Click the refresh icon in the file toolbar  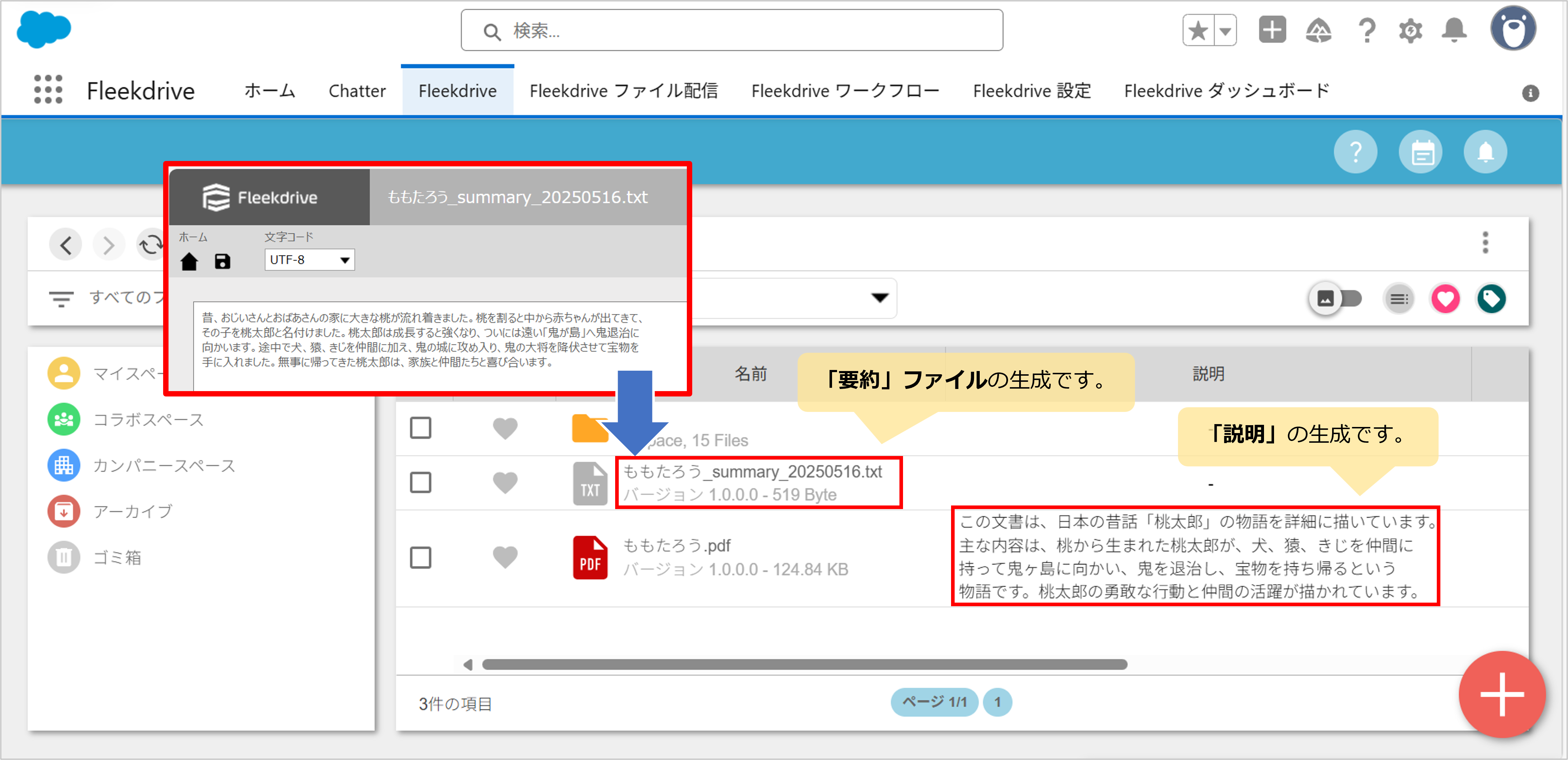pos(150,244)
